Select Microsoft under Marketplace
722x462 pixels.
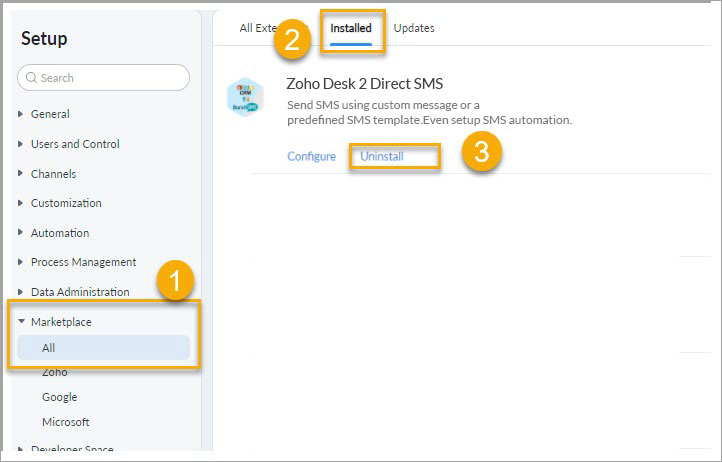pyautogui.click(x=65, y=422)
